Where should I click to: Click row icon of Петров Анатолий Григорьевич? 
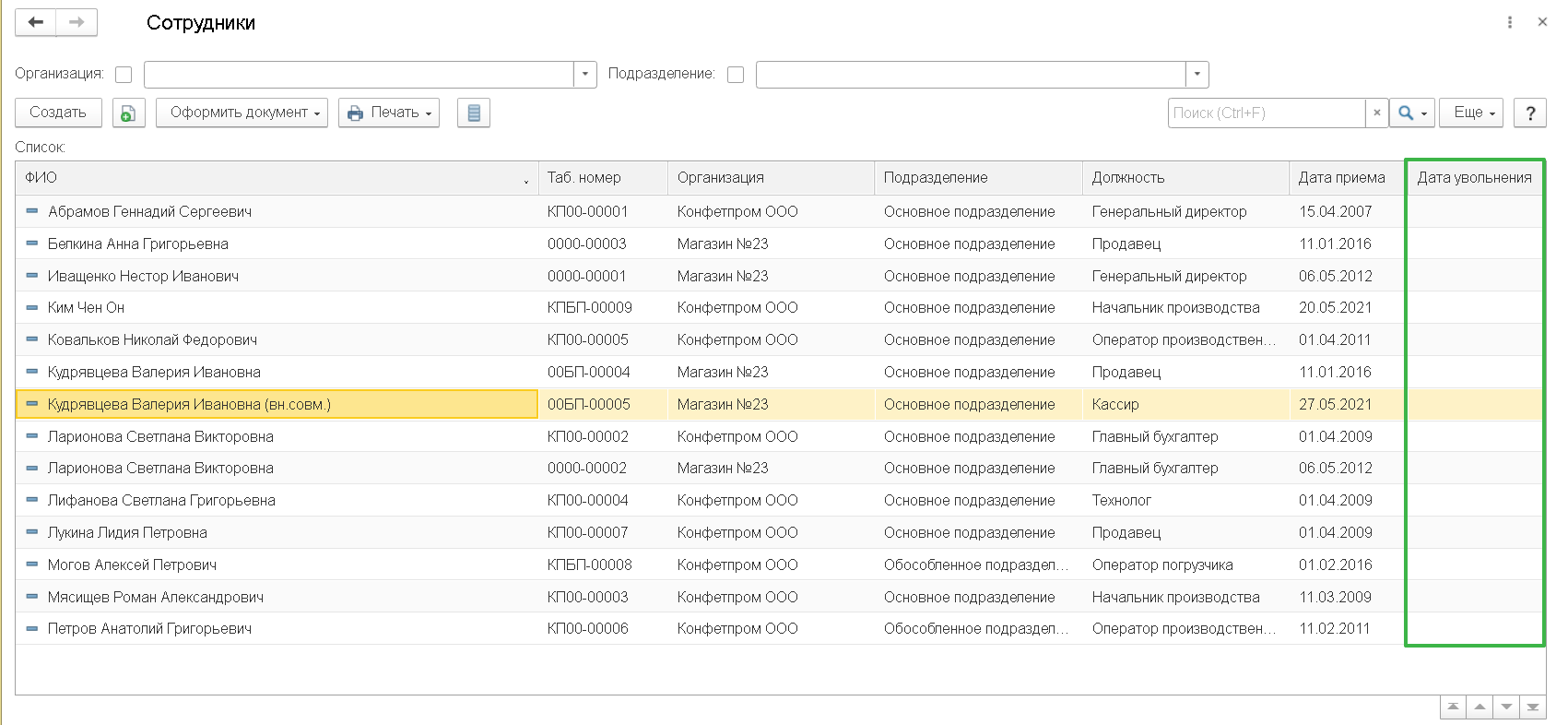click(32, 628)
